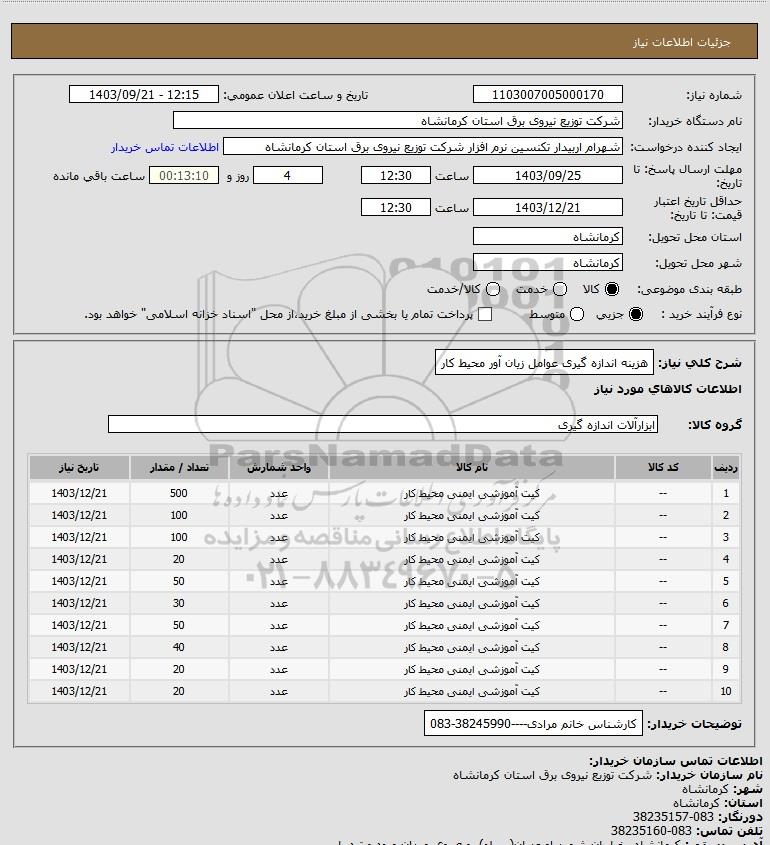
Task: Select the کالا/خدمت radio button
Action: coord(492,289)
